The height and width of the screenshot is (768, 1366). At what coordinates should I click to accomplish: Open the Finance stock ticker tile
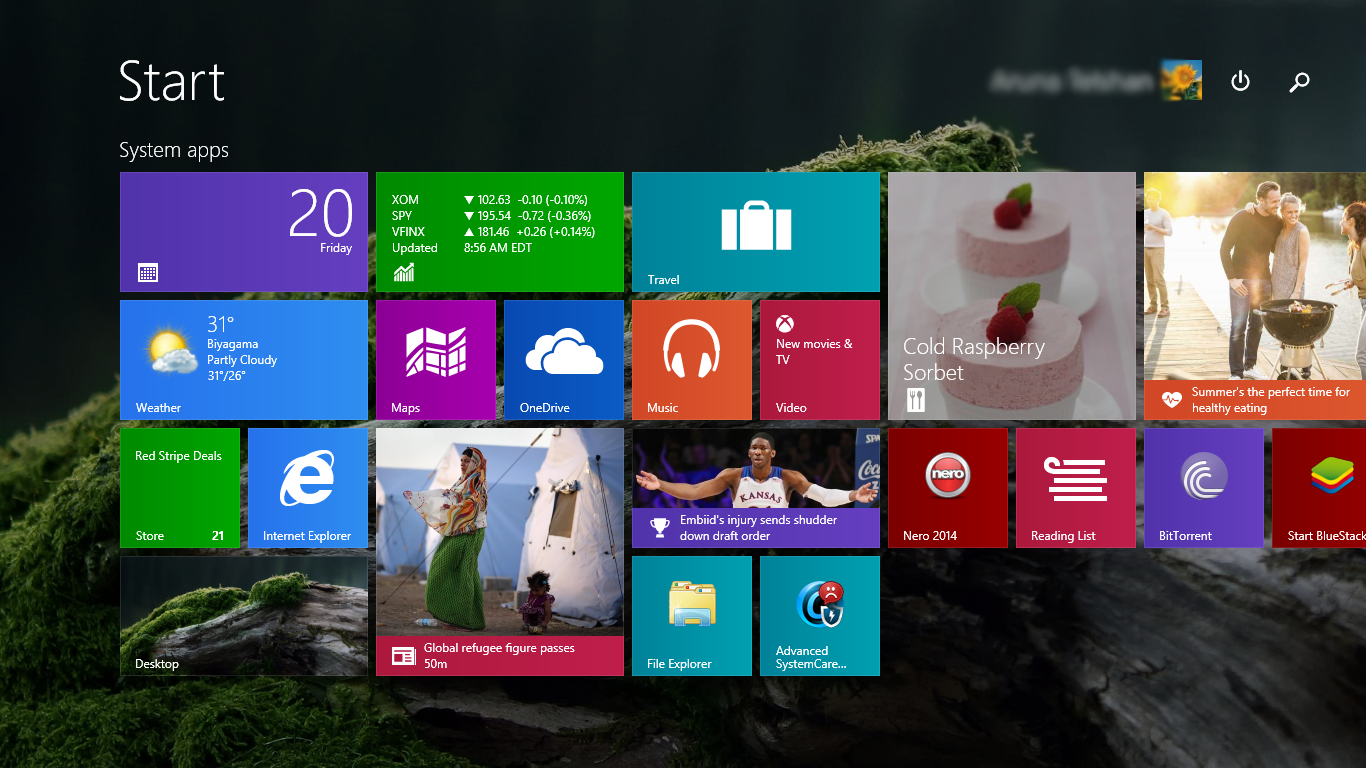(x=500, y=232)
